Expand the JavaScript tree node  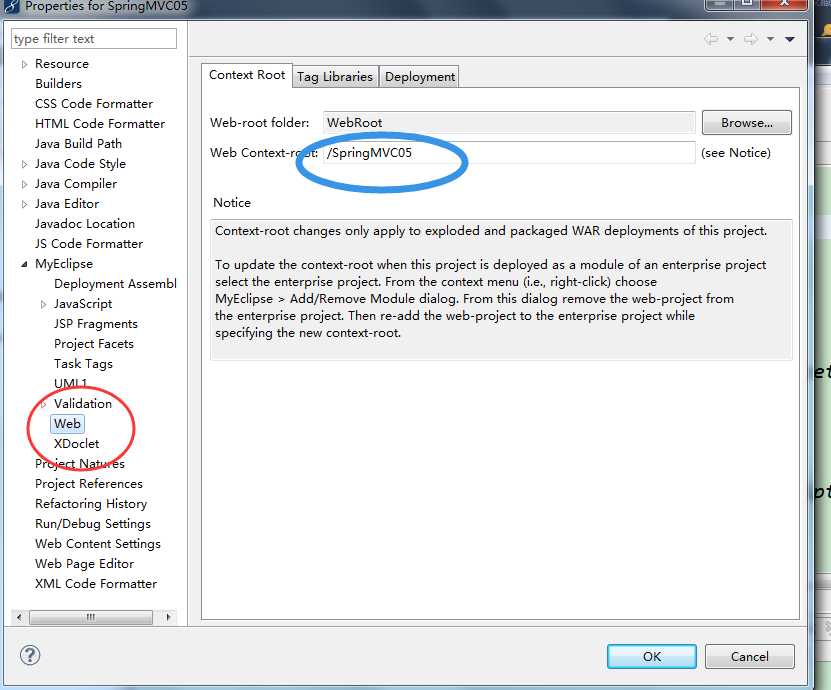click(x=43, y=304)
